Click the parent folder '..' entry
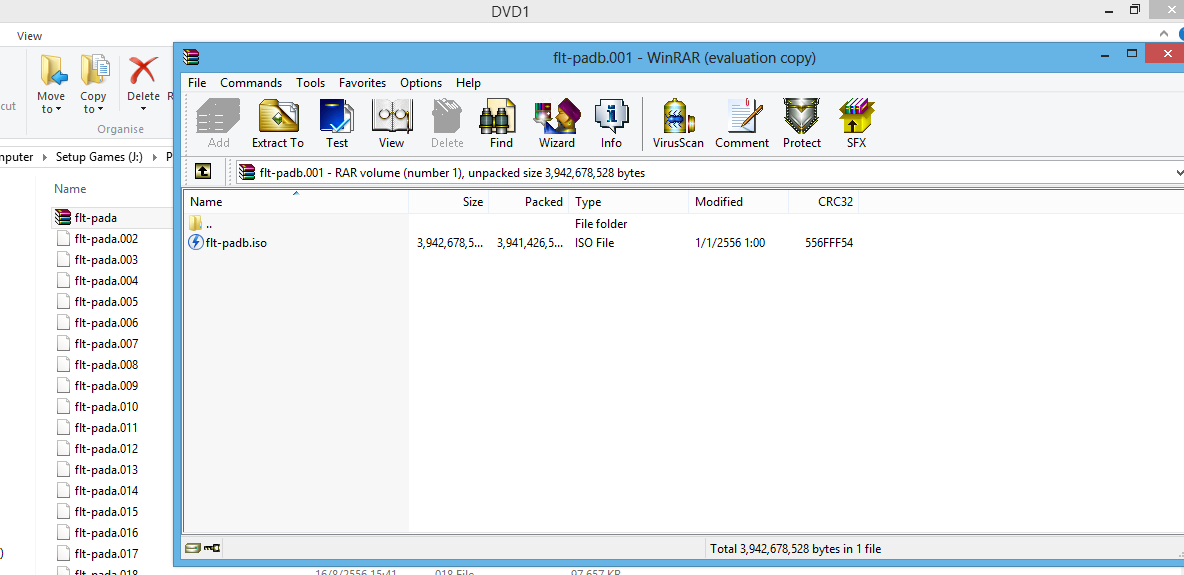This screenshot has height=575, width=1184. pyautogui.click(x=201, y=224)
